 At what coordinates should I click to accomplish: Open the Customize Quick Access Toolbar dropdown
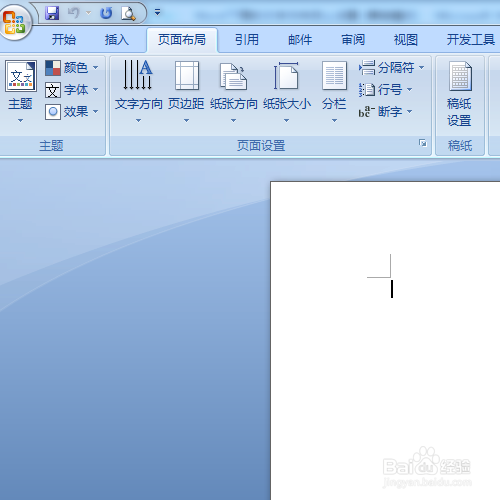(x=157, y=13)
